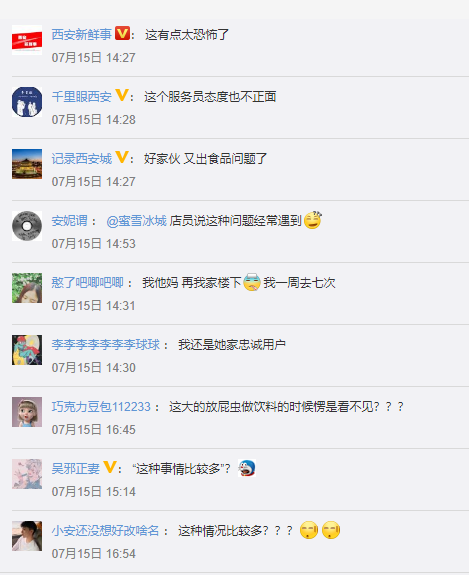Click the Doraemon sticker in 吴邪正妻's comment
This screenshot has height=575, width=469.
247,468
